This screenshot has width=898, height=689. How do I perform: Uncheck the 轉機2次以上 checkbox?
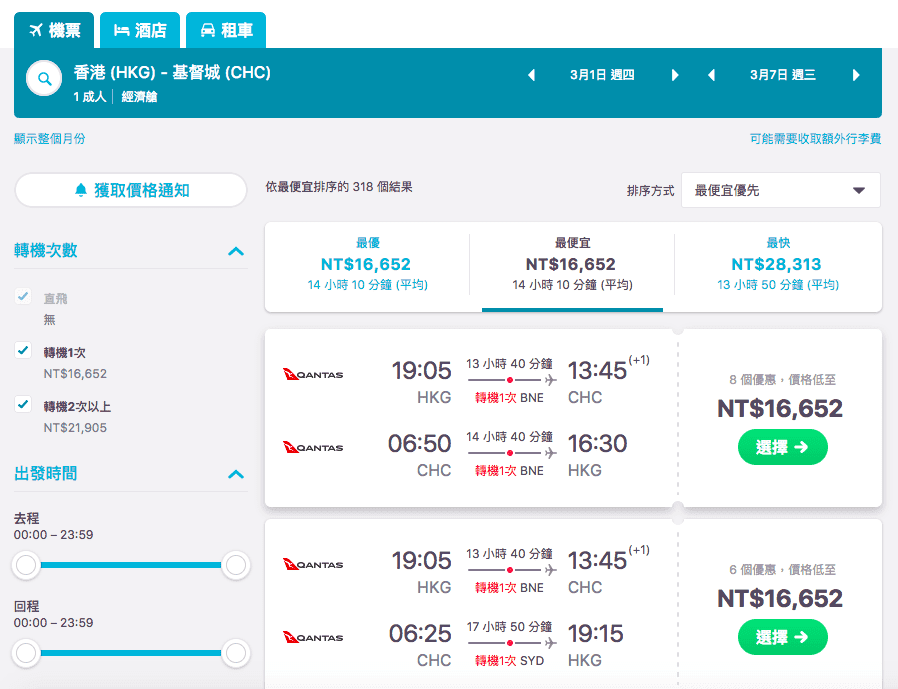[23, 404]
